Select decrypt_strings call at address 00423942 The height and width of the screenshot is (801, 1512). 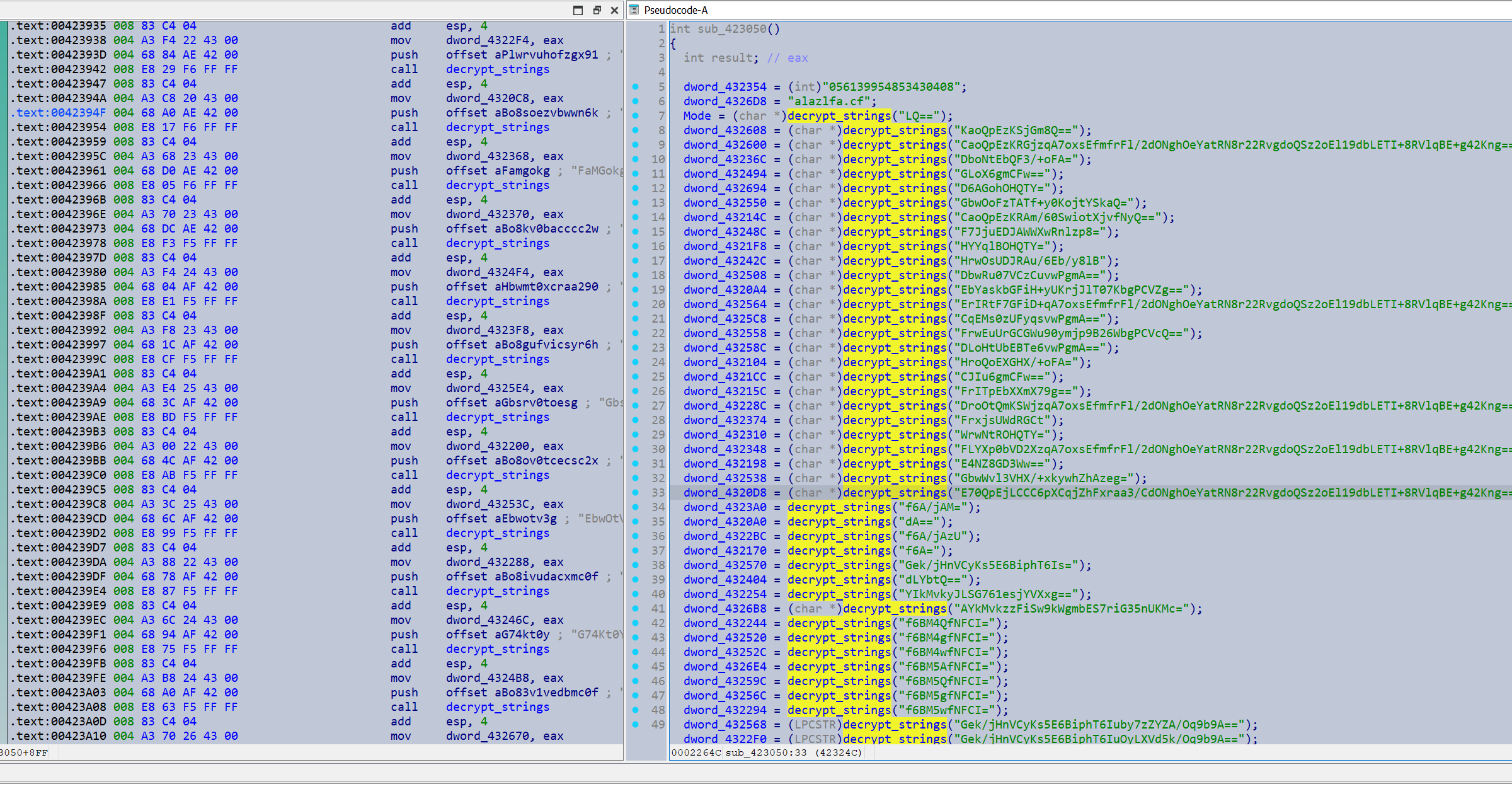point(497,69)
